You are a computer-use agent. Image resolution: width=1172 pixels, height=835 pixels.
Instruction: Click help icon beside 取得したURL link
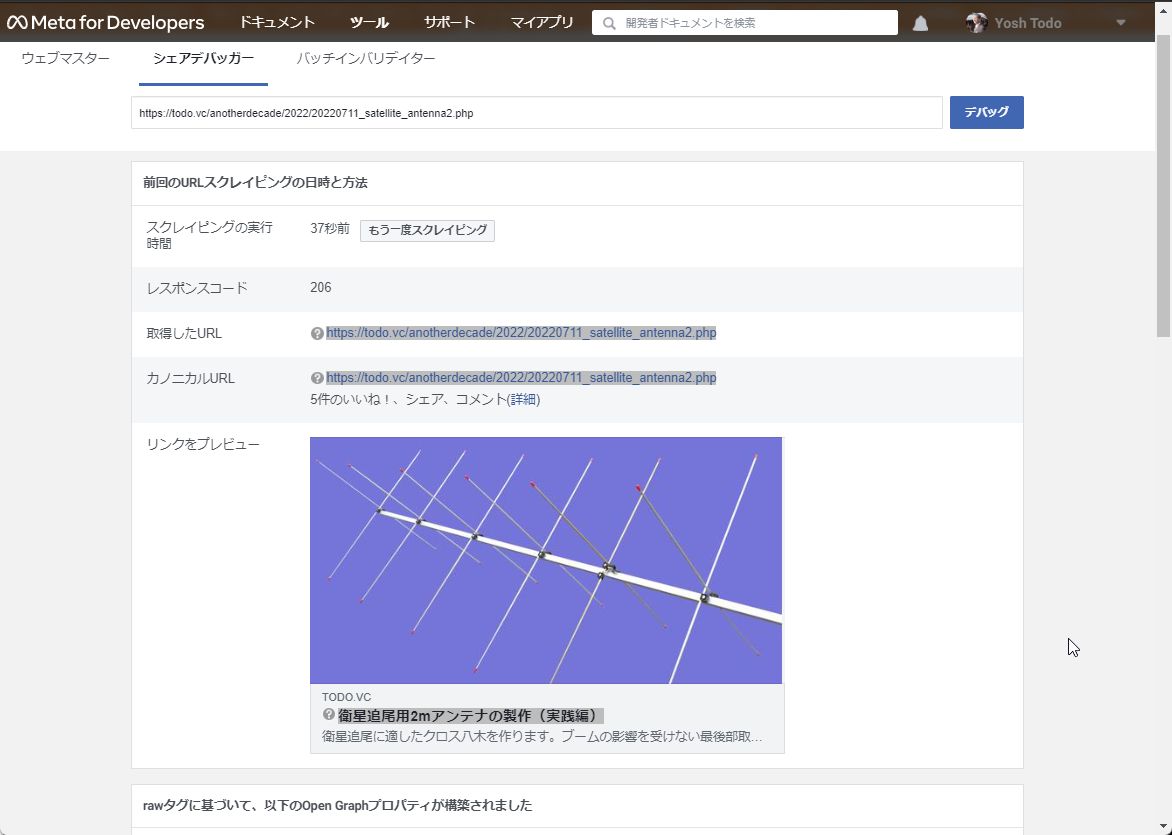[317, 334]
